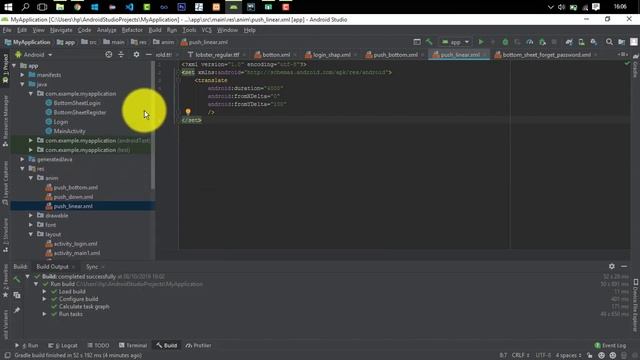Open Project panel settings gear
640x360 pixels.
tap(136, 54)
